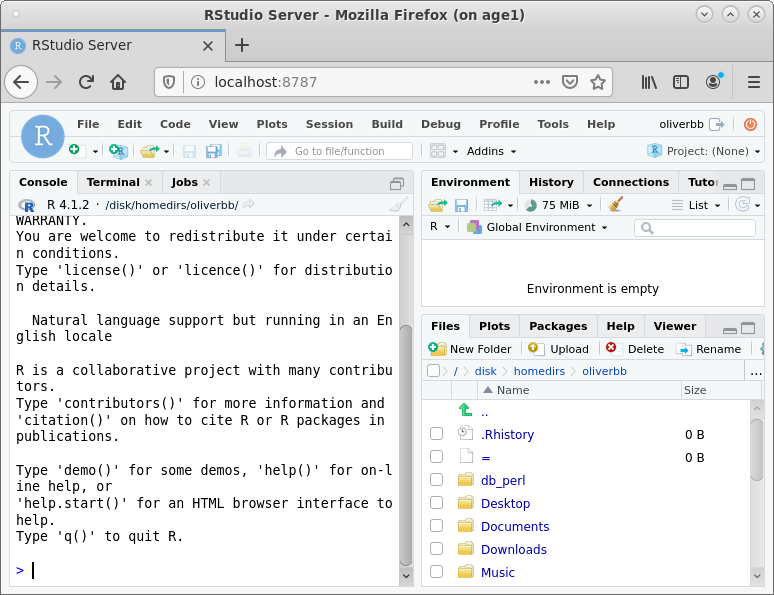Click the Go to file/function field
This screenshot has width=774, height=595.
(x=340, y=151)
